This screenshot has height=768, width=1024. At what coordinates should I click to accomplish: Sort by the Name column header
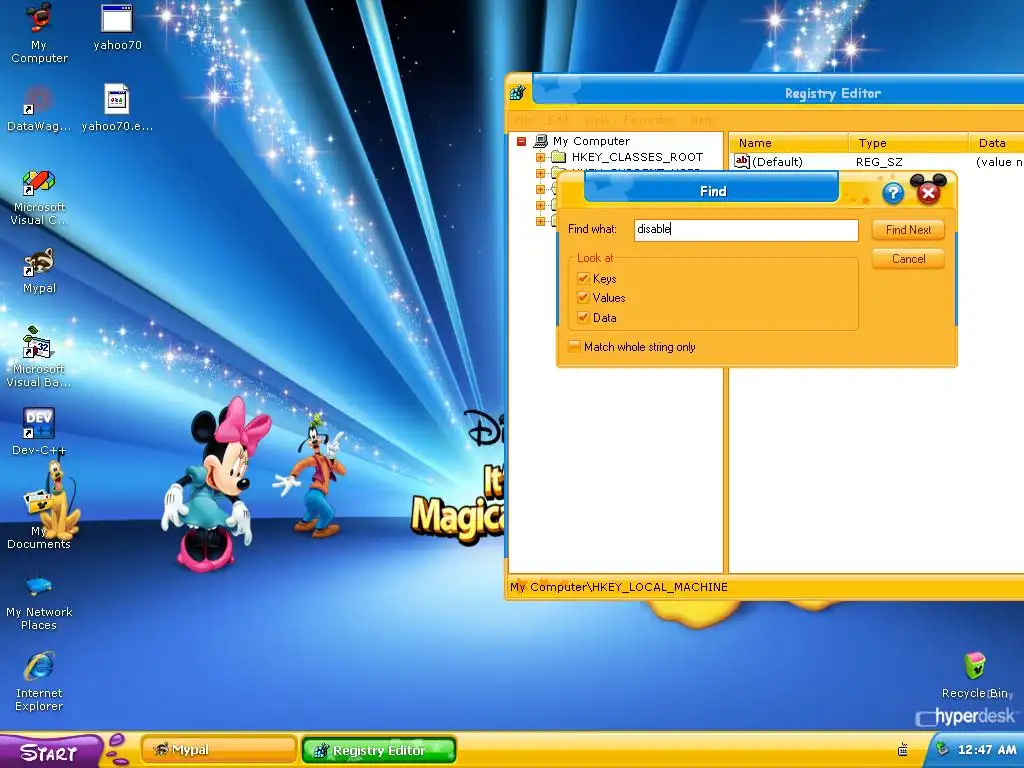788,143
